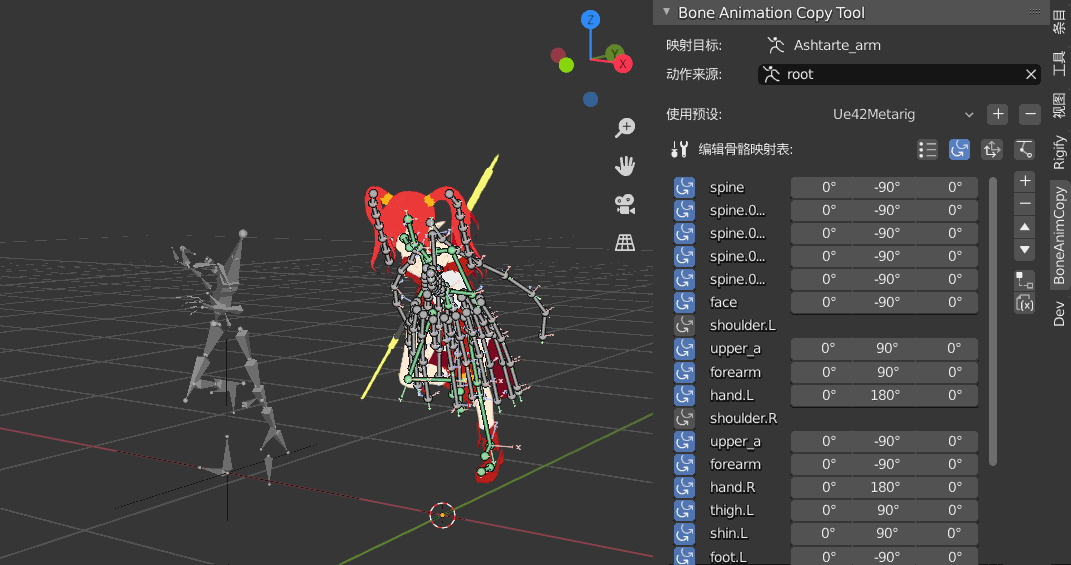The width and height of the screenshot is (1071, 565).
Task: Open the Ue42Metarig preset dropdown
Action: [x=902, y=114]
